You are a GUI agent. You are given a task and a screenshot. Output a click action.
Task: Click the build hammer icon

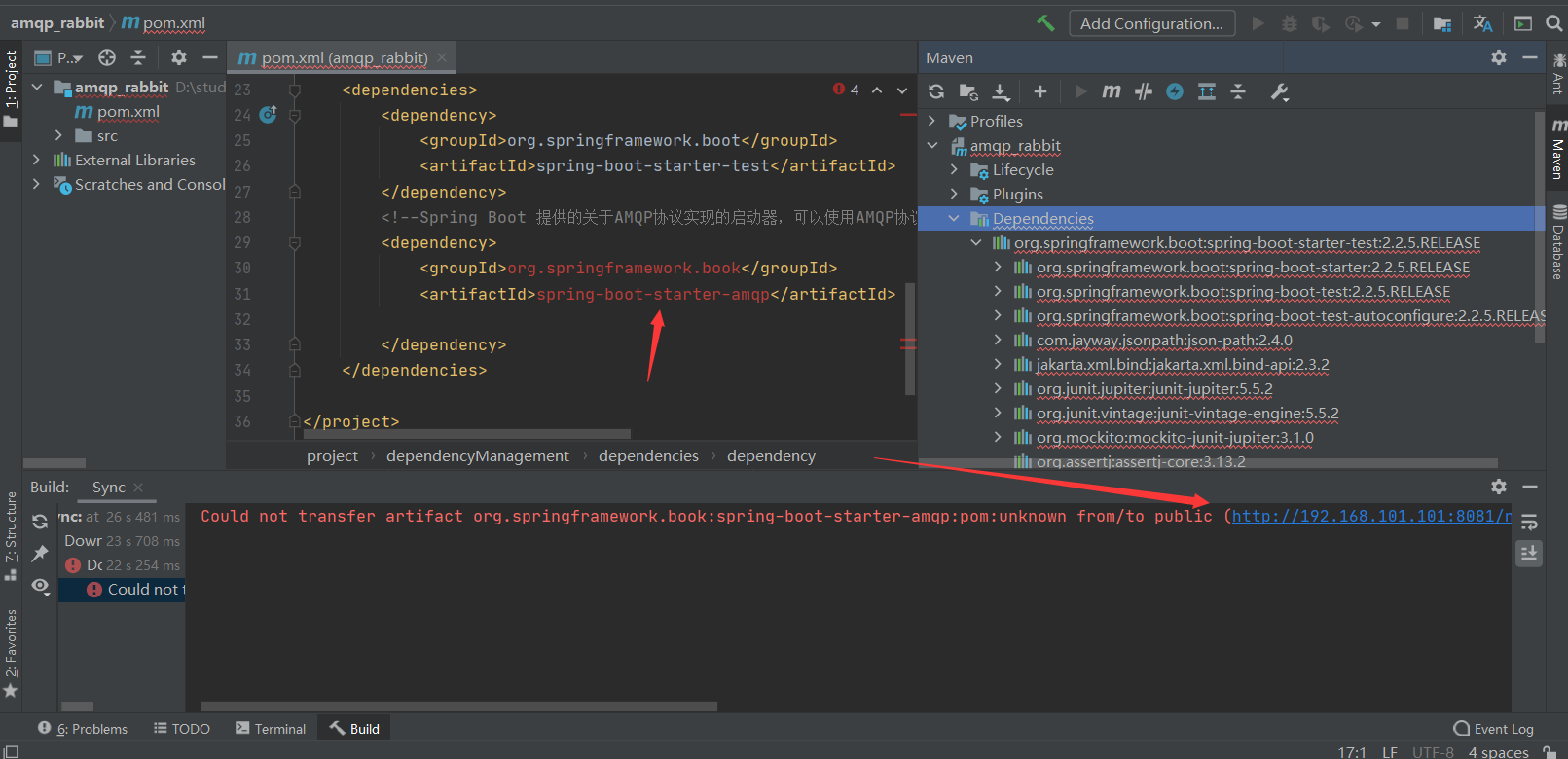pyautogui.click(x=1045, y=23)
